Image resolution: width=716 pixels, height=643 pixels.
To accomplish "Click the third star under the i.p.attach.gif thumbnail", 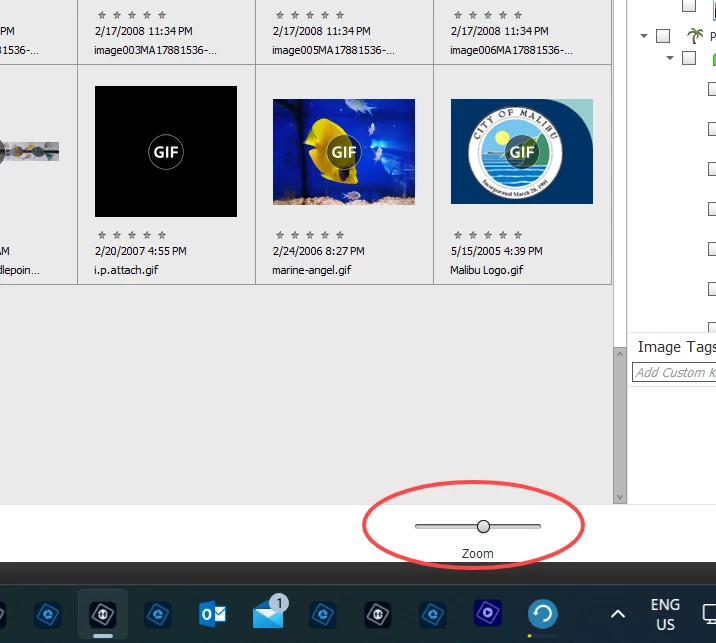I will click(x=132, y=235).
